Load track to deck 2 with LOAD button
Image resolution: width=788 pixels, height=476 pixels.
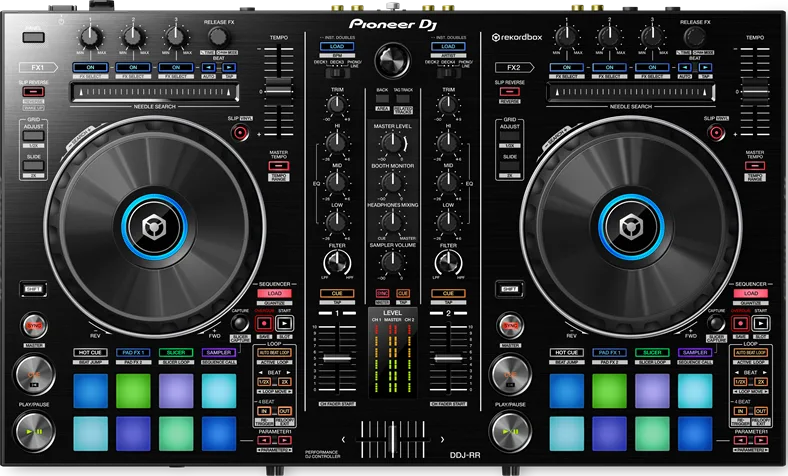pyautogui.click(x=448, y=46)
